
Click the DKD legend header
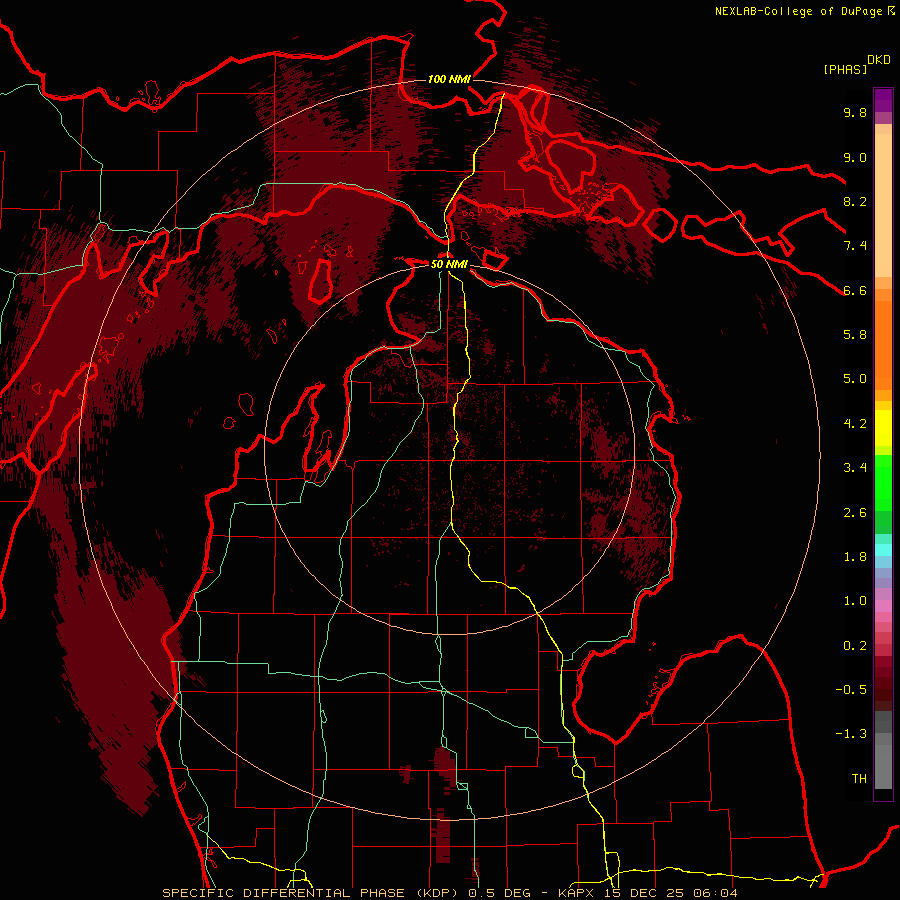(x=879, y=60)
